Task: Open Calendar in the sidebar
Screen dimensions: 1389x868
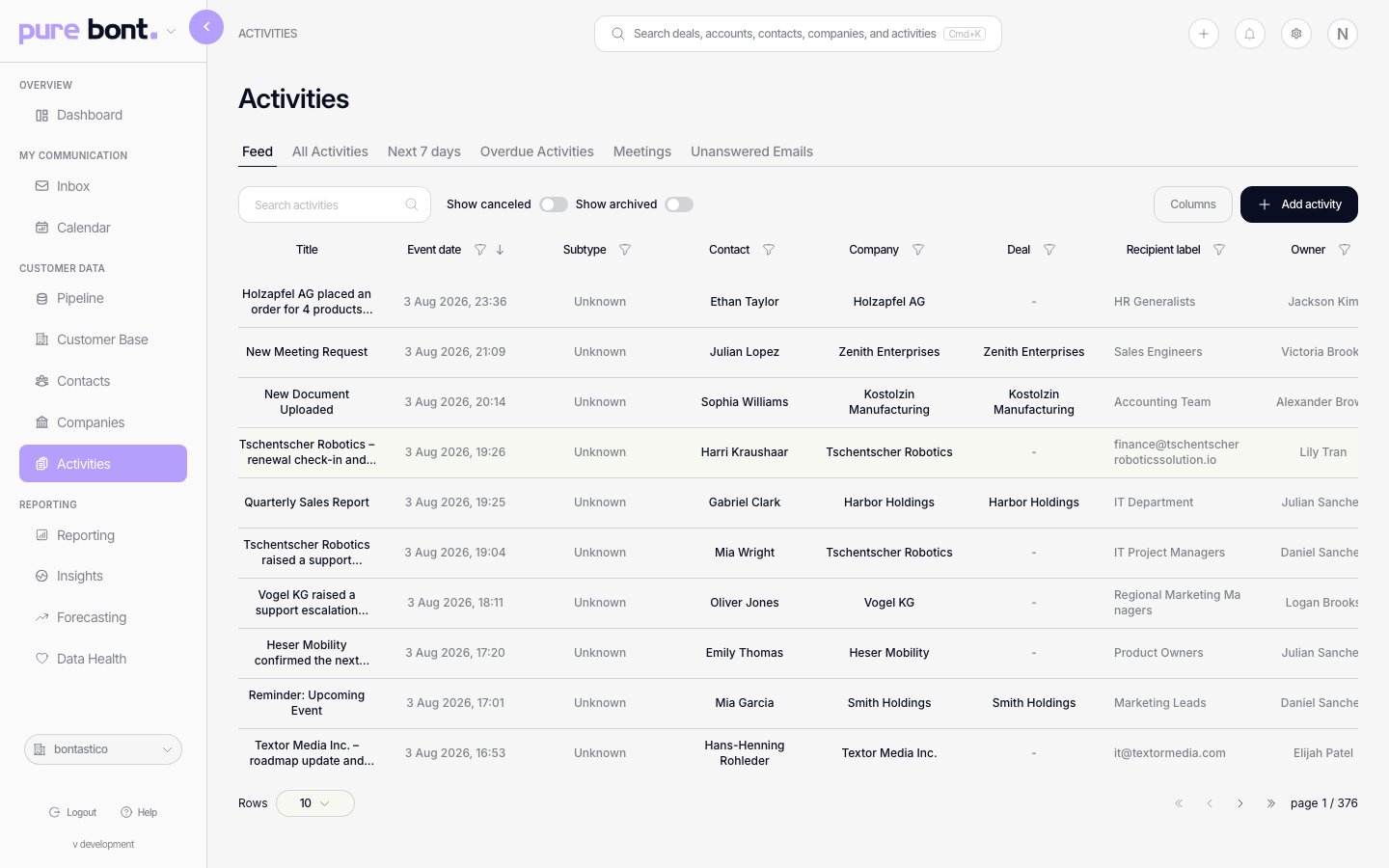Action: pos(103,228)
